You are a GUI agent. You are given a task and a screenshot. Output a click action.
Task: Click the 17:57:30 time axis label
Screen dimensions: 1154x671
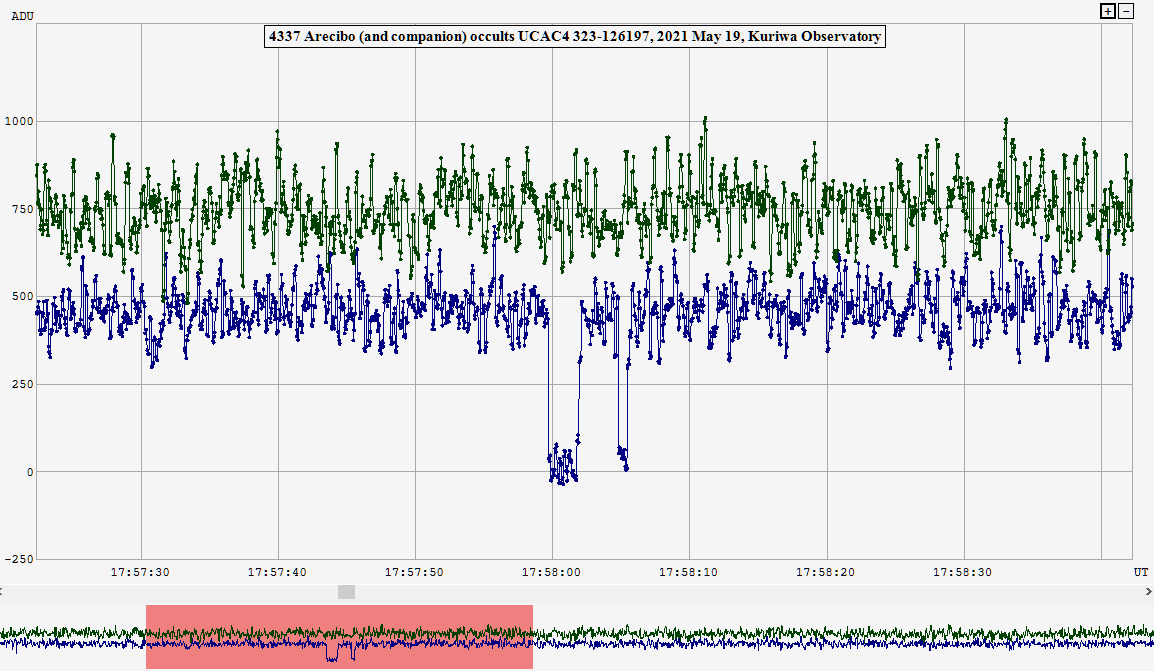(140, 573)
